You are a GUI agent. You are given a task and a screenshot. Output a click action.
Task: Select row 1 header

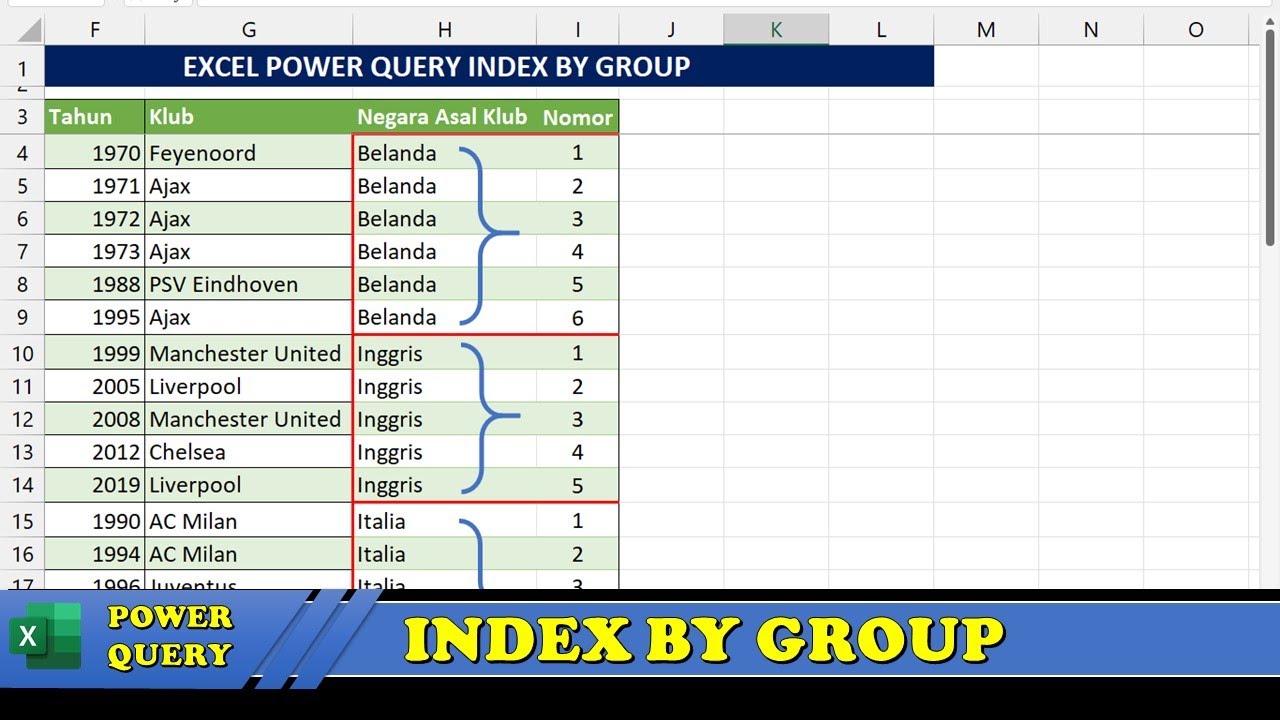(22, 67)
